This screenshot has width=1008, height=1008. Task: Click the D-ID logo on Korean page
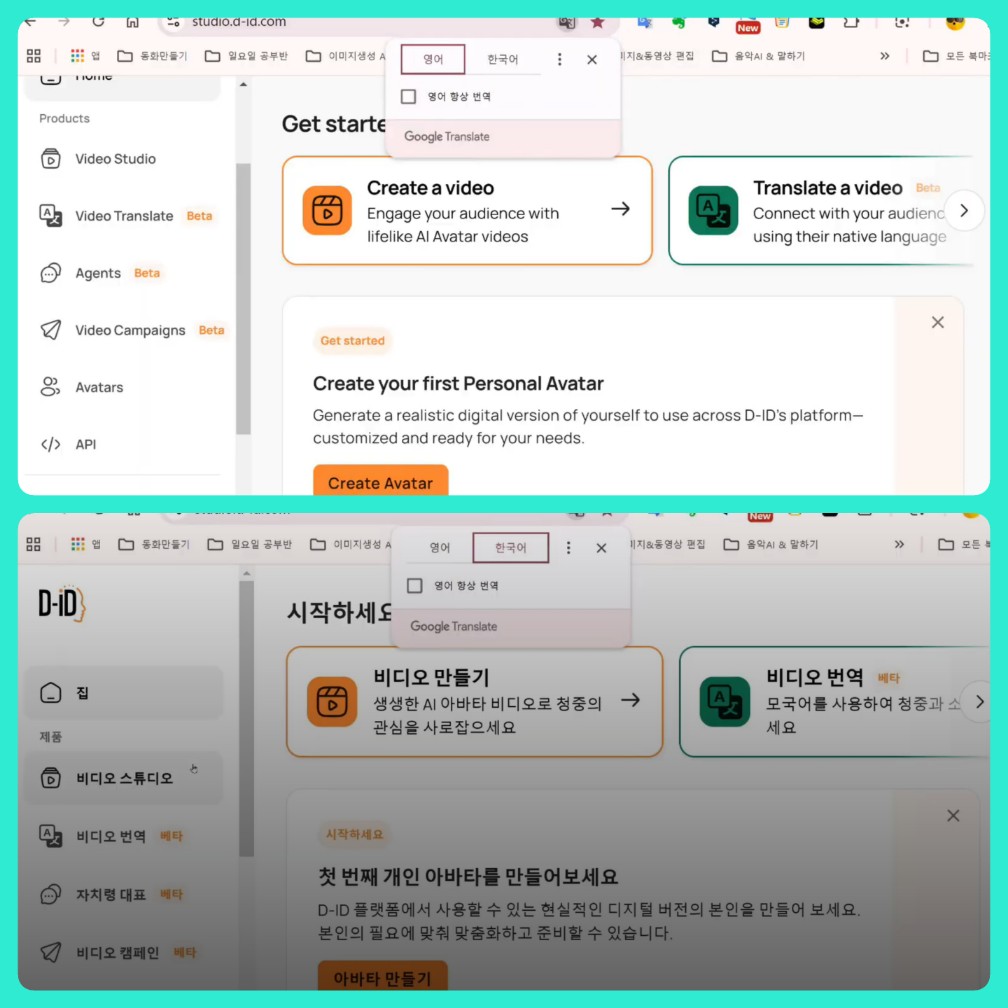tap(62, 604)
